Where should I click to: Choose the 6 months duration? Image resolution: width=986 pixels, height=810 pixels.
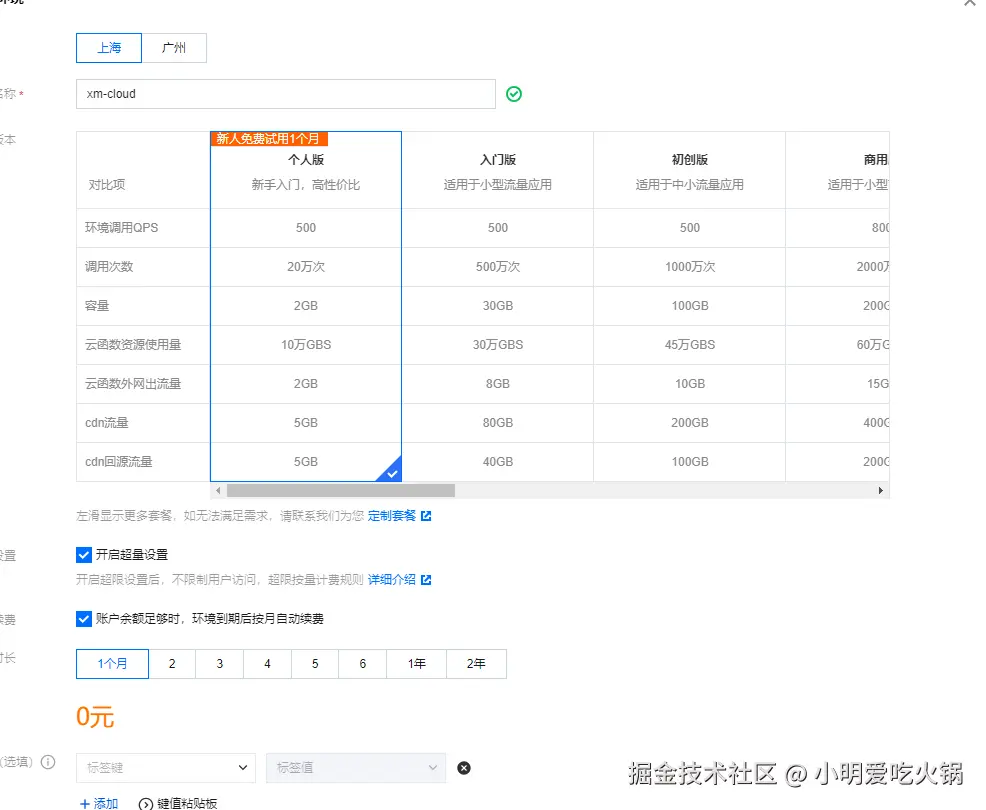point(363,663)
